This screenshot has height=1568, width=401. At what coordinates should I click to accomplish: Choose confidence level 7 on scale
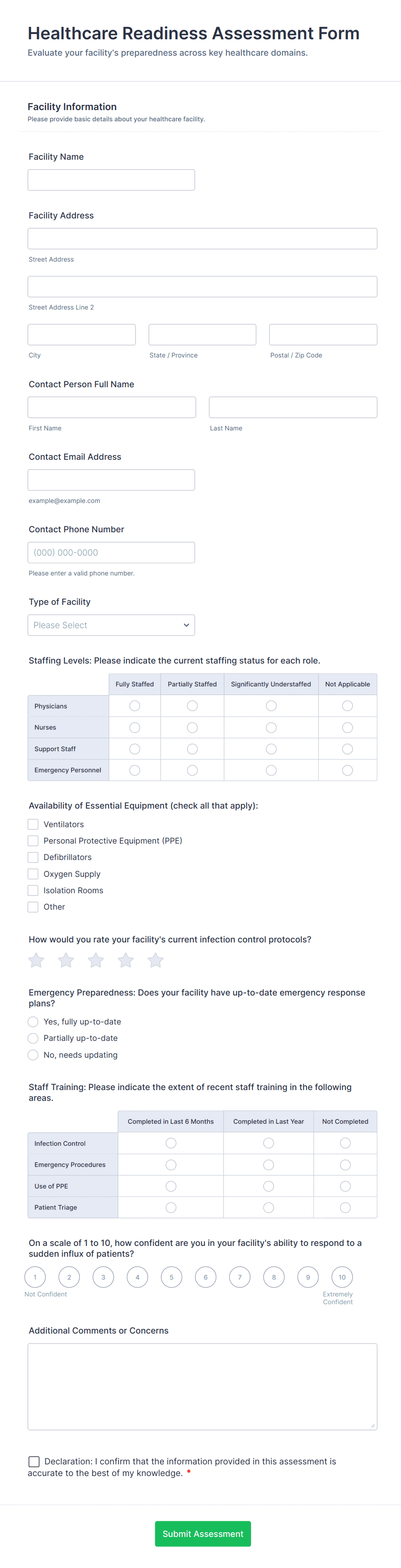pos(239,1277)
